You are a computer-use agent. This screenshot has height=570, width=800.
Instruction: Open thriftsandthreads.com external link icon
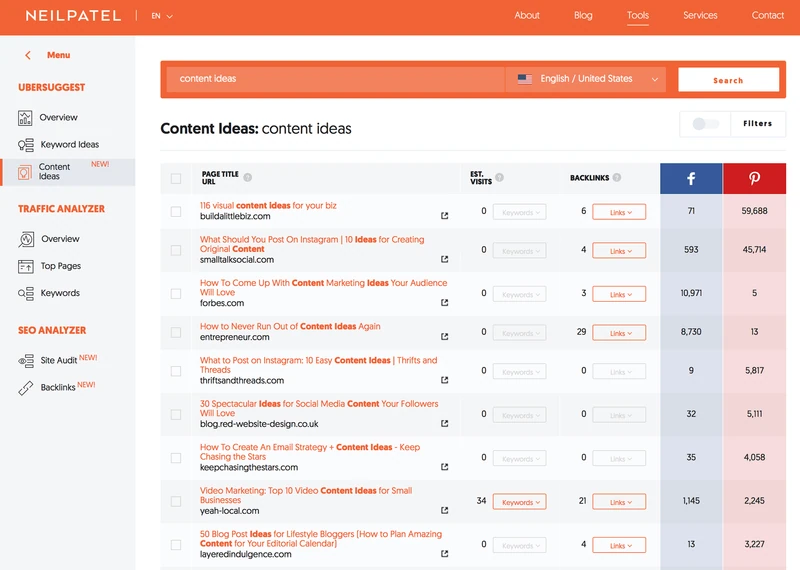pos(444,380)
